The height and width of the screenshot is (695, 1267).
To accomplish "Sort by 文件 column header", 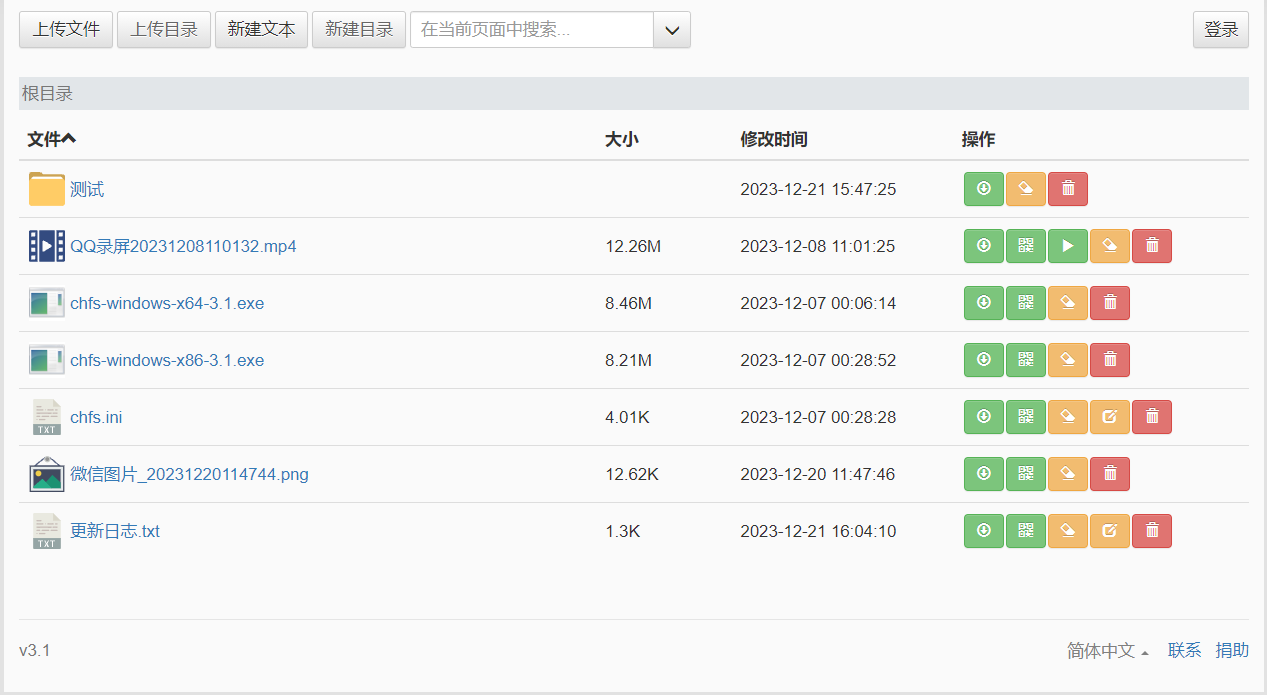I will (51, 139).
